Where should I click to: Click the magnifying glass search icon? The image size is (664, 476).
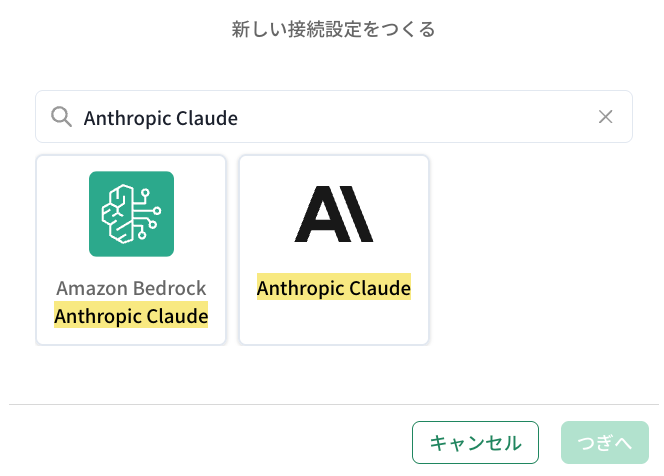coord(61,117)
